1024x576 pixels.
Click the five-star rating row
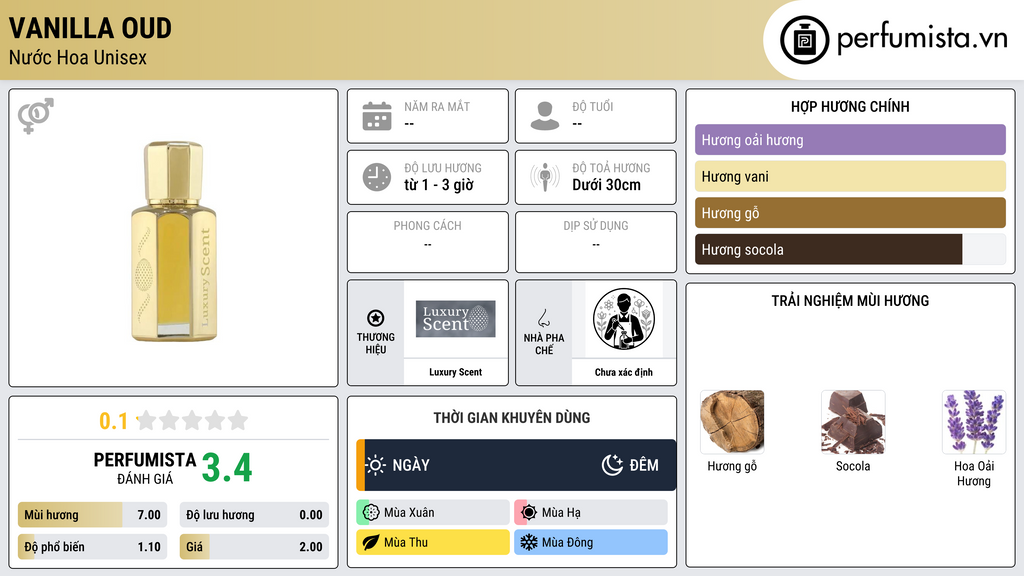coord(192,420)
